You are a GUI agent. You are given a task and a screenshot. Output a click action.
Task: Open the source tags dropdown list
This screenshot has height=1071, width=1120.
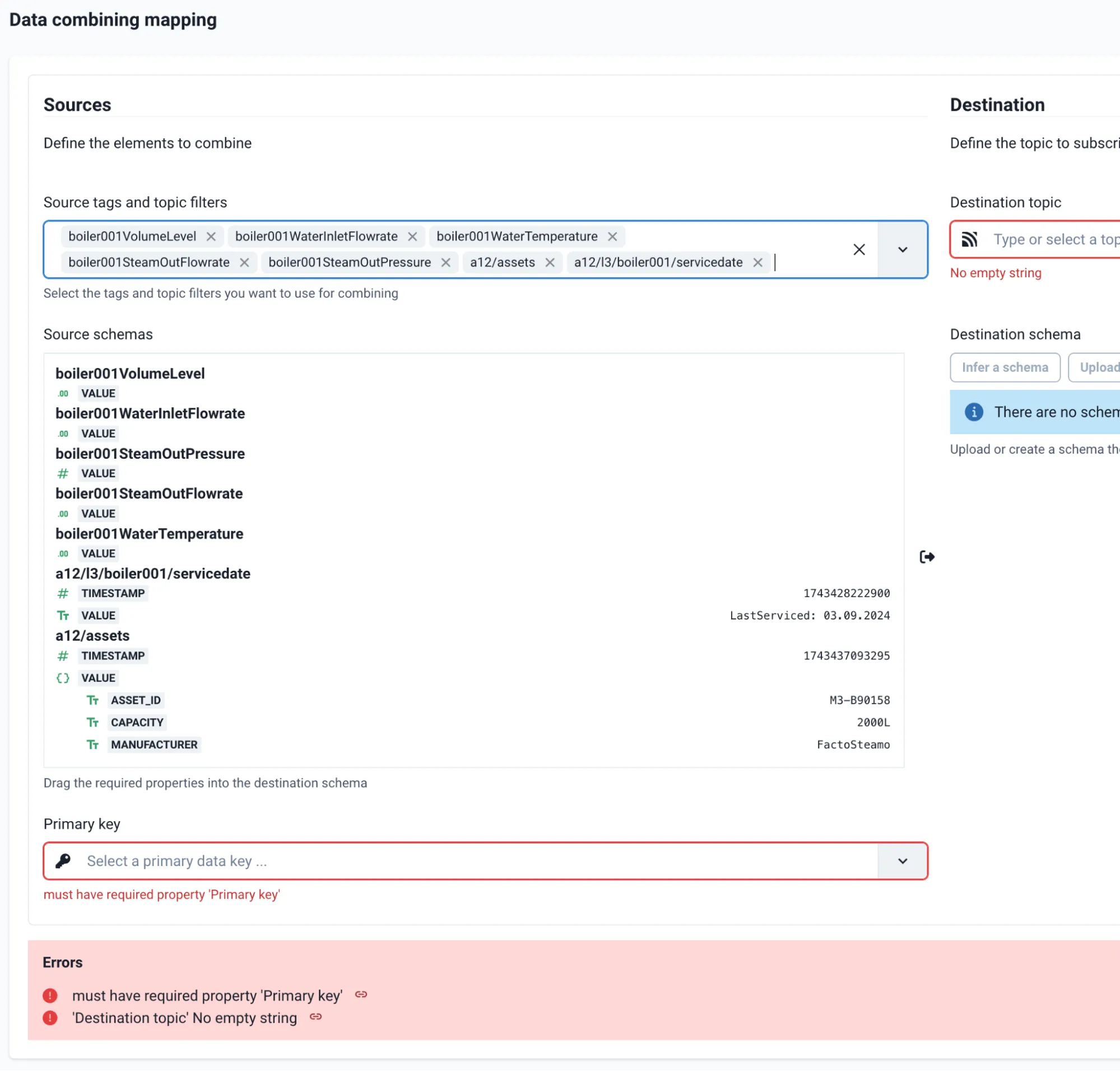[x=903, y=249]
